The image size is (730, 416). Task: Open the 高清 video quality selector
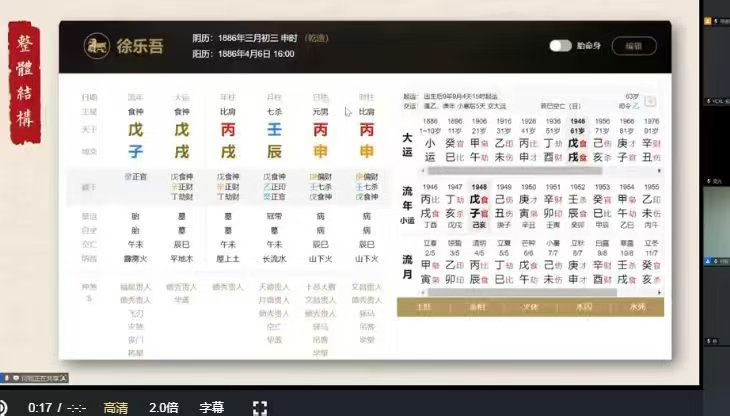(115, 407)
